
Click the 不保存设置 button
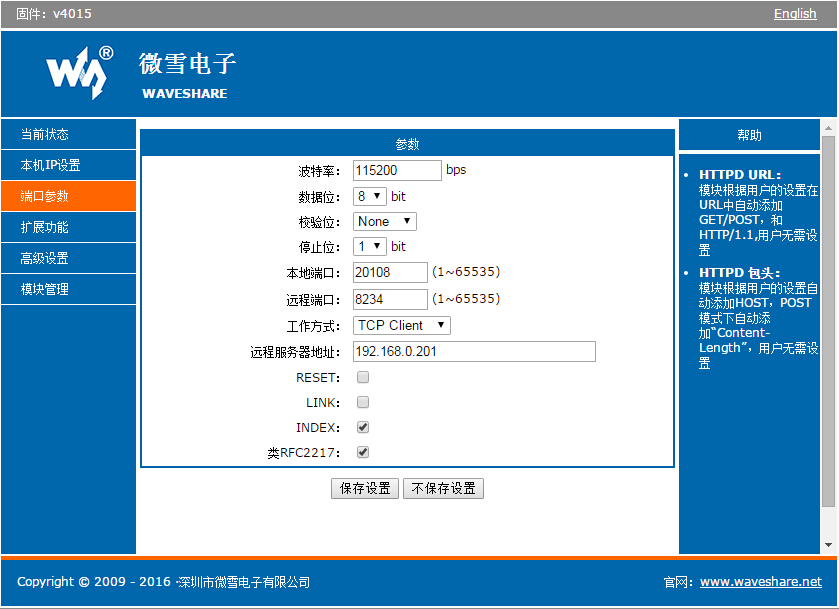[443, 489]
